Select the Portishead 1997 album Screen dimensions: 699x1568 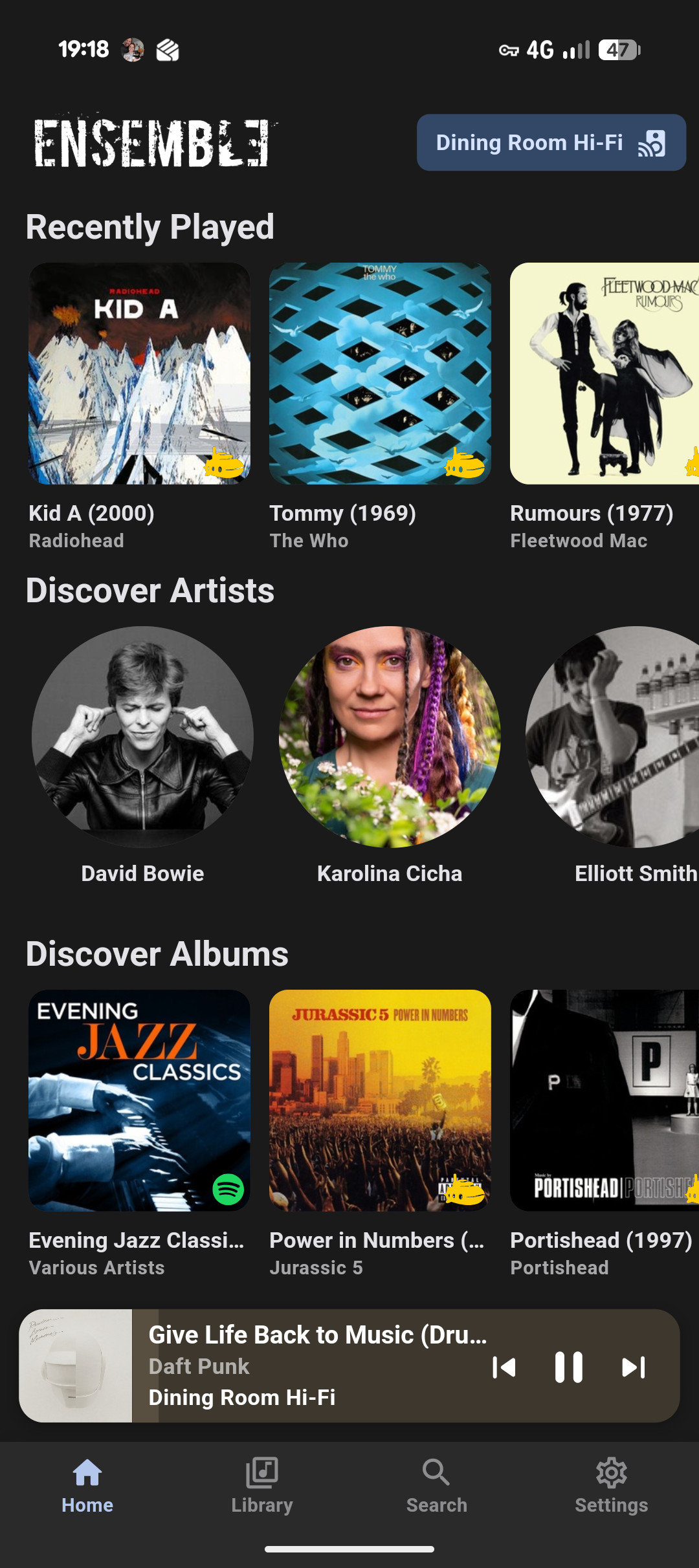point(604,1100)
